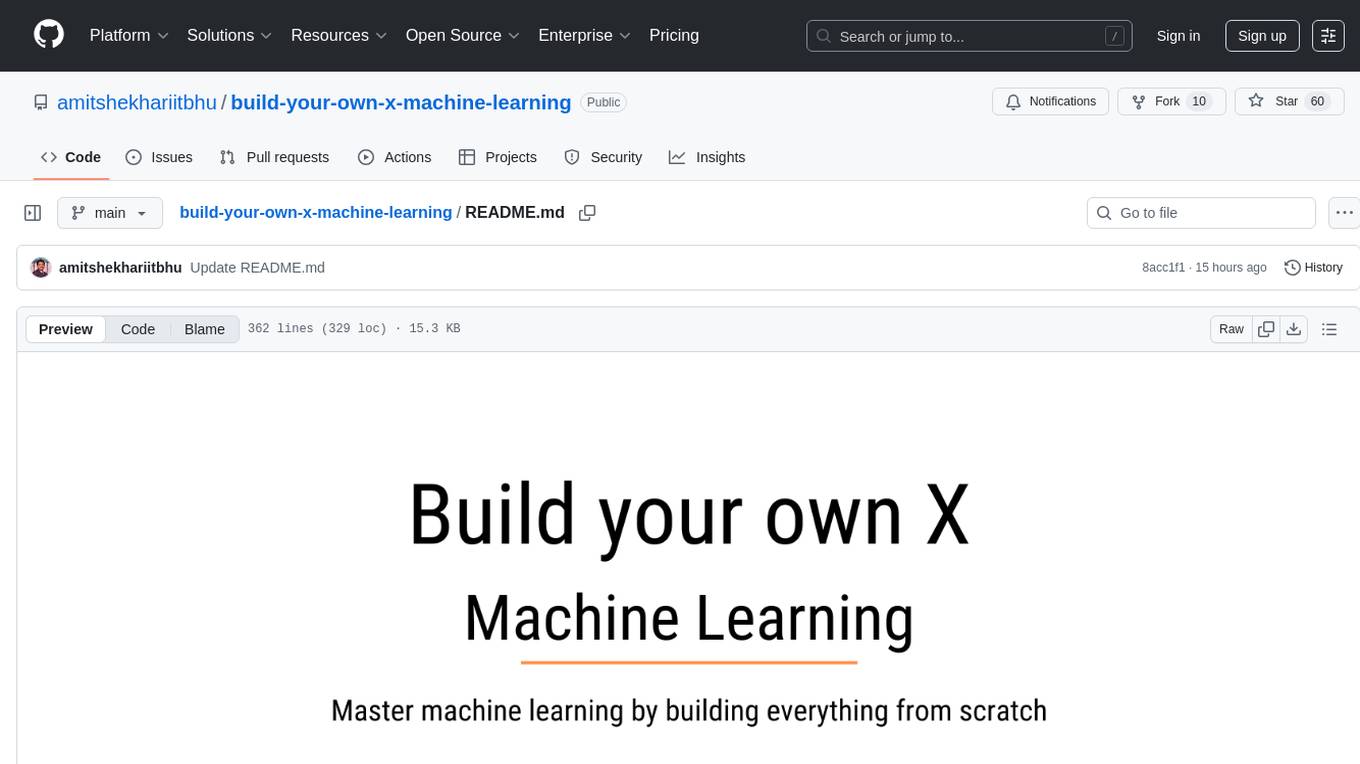The width and height of the screenshot is (1360, 764).
Task: Expand the Solutions menu
Action: pos(229,35)
